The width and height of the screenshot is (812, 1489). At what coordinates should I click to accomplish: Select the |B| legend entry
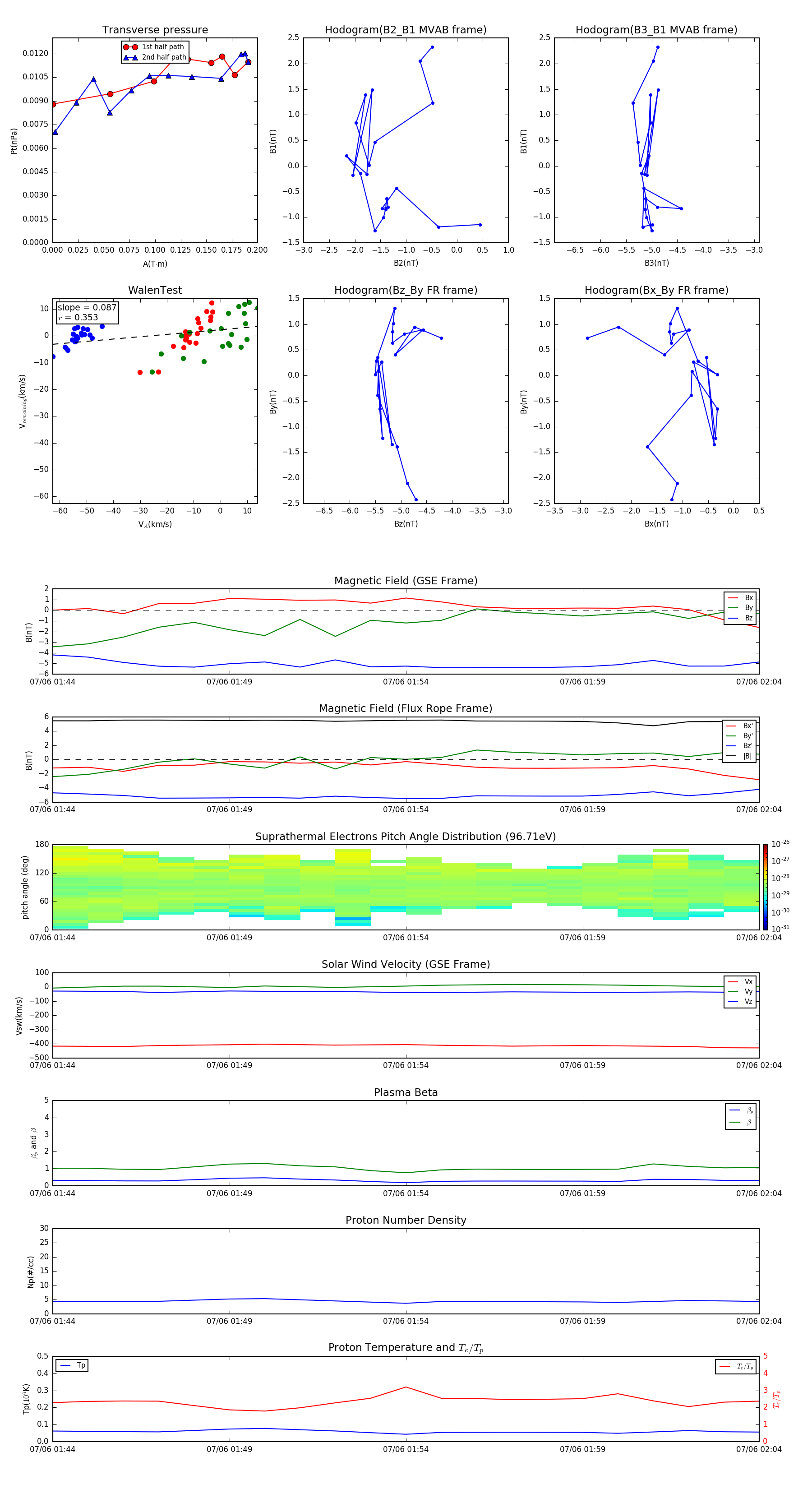740,756
